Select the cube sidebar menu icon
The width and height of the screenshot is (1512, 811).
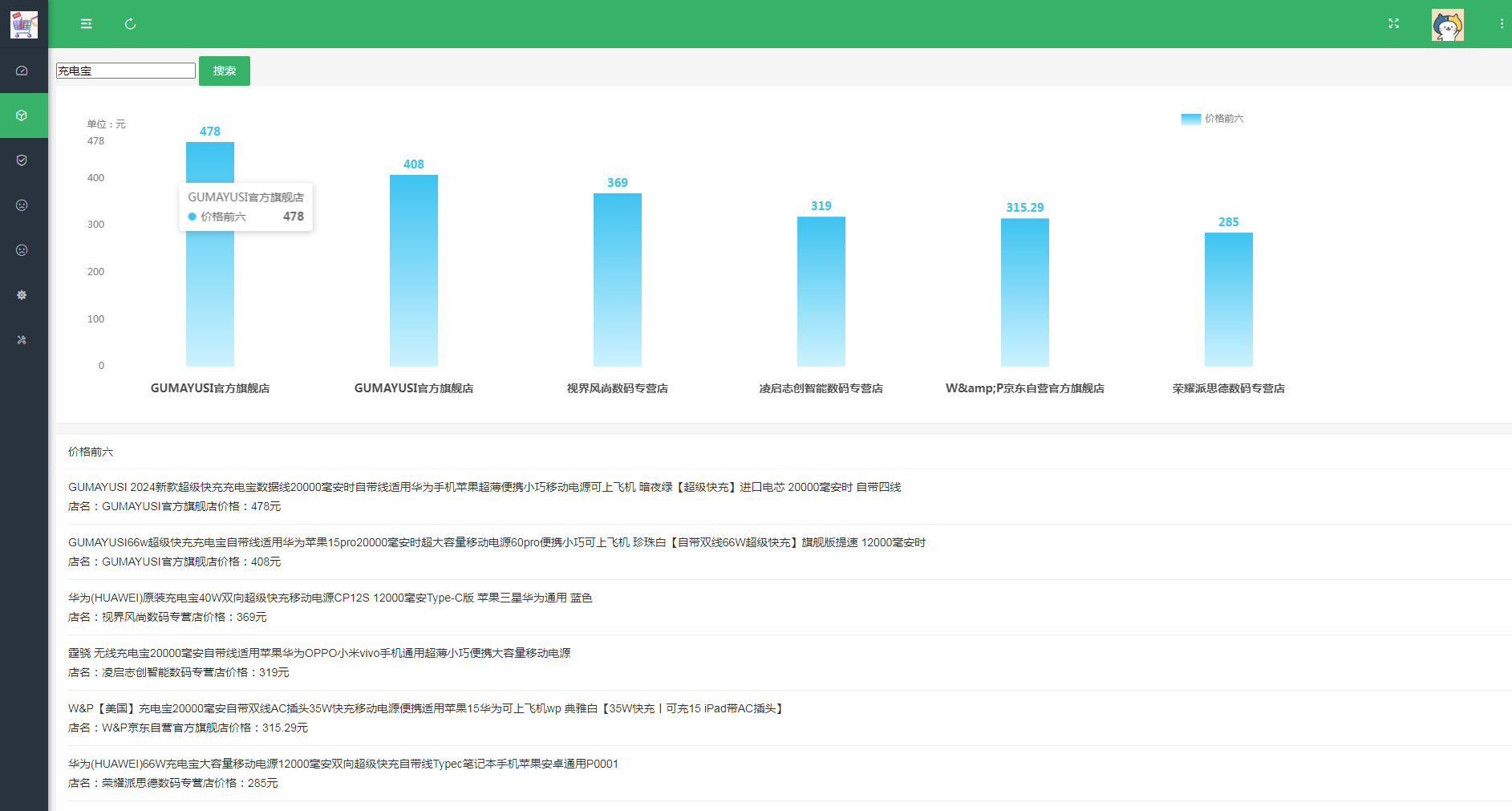pyautogui.click(x=22, y=116)
